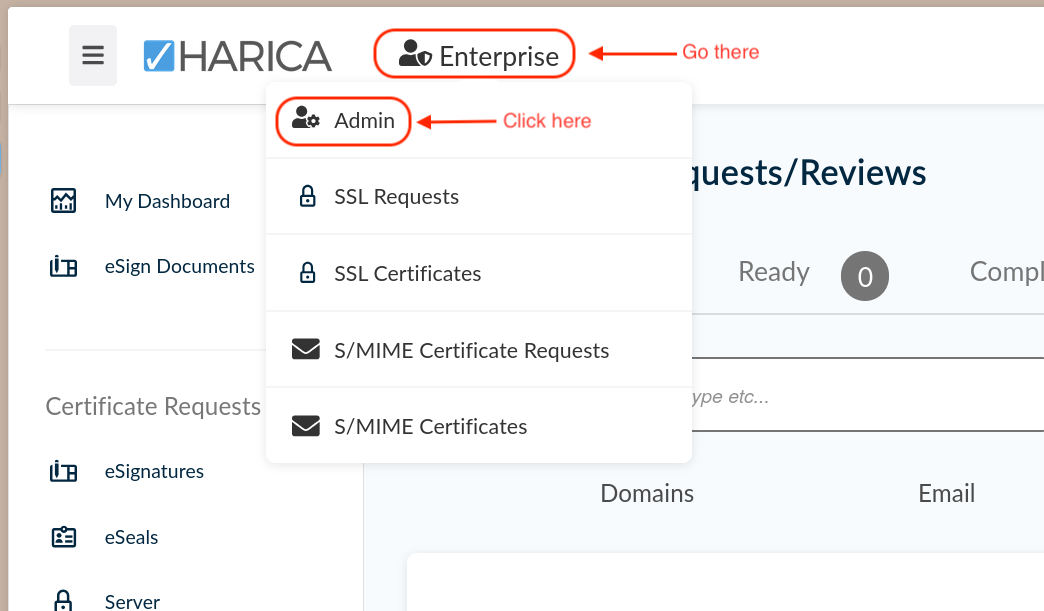The height and width of the screenshot is (611, 1044).
Task: Toggle the hamburger sidebar menu button
Action: 93,55
